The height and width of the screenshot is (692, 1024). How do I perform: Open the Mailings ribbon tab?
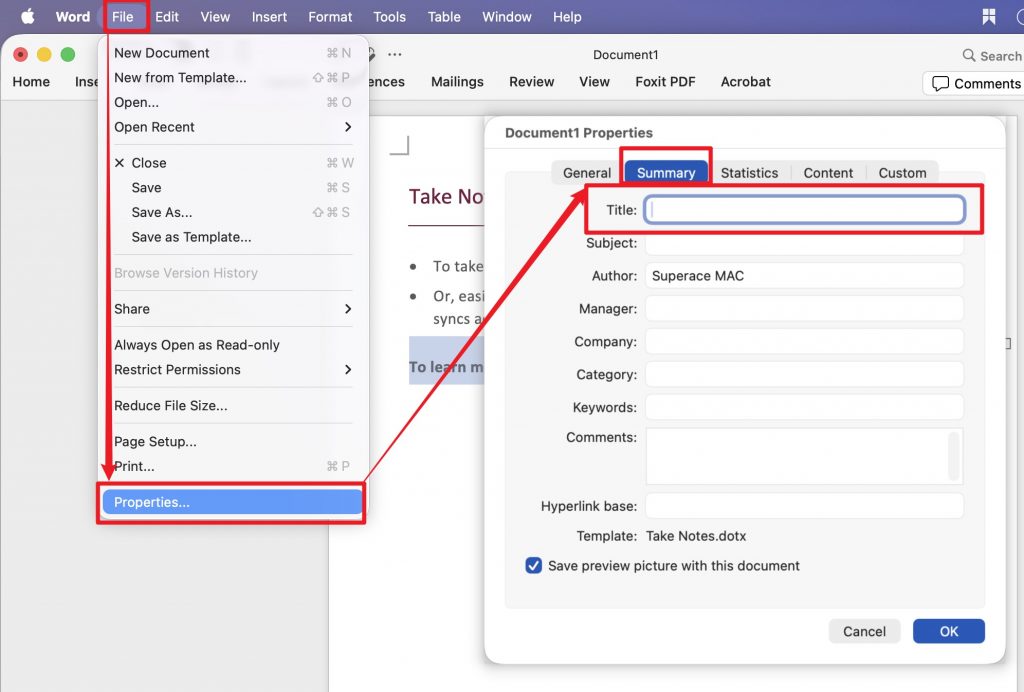click(x=457, y=82)
